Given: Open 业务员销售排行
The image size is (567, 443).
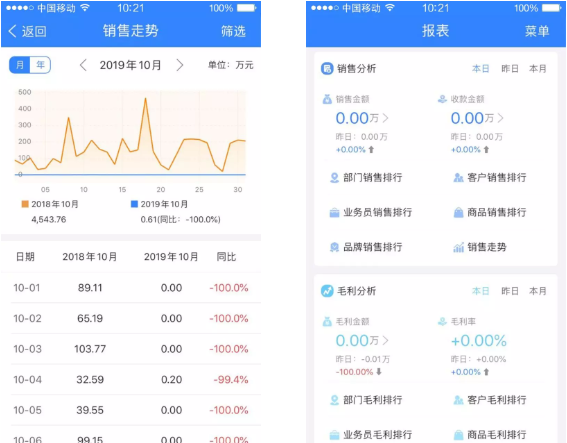Looking at the screenshot, I should coord(378,212).
